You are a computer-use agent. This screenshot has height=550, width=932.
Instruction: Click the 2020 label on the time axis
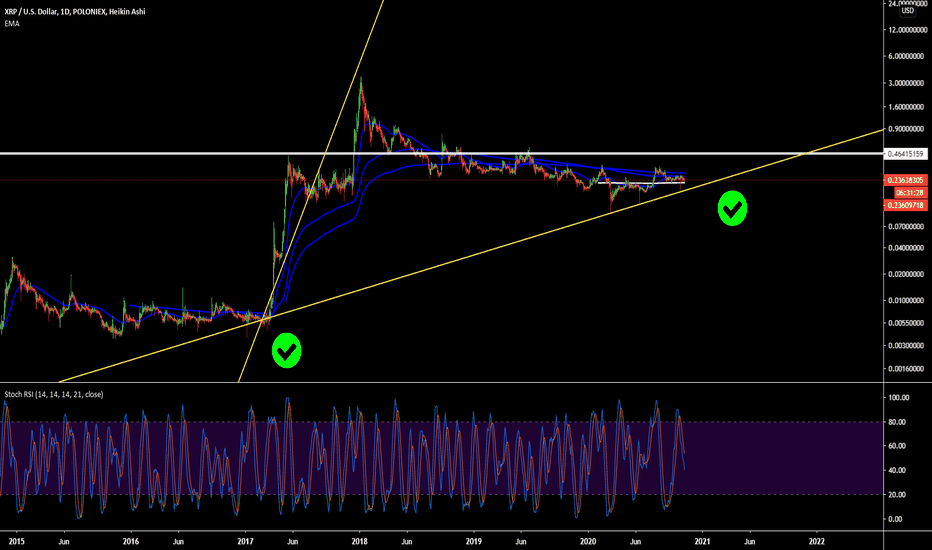[x=588, y=542]
